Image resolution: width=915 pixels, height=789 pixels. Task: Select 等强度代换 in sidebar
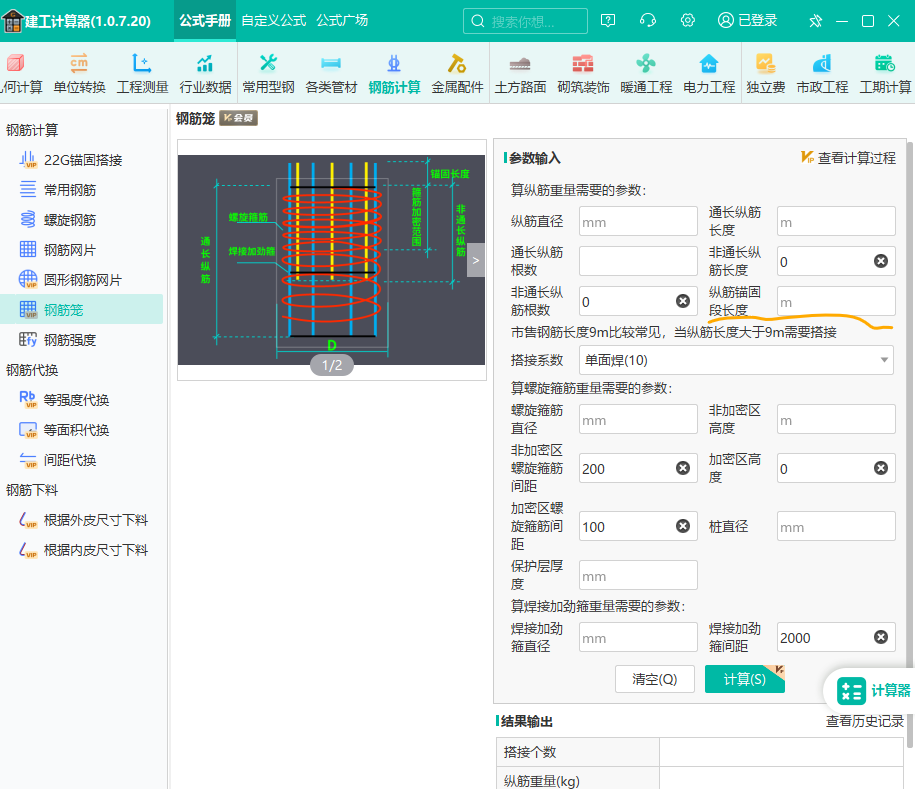click(x=82, y=400)
